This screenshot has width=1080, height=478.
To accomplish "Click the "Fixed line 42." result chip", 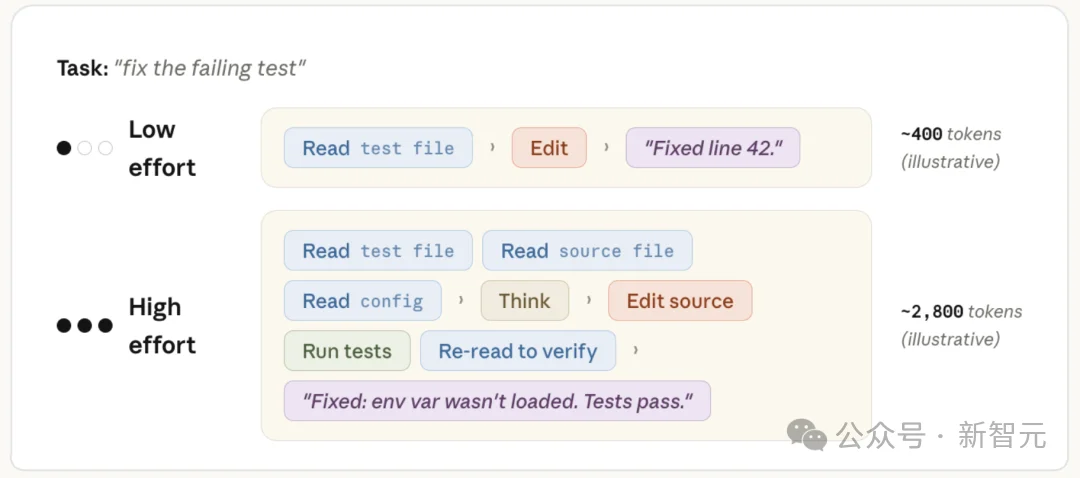I will (713, 147).
